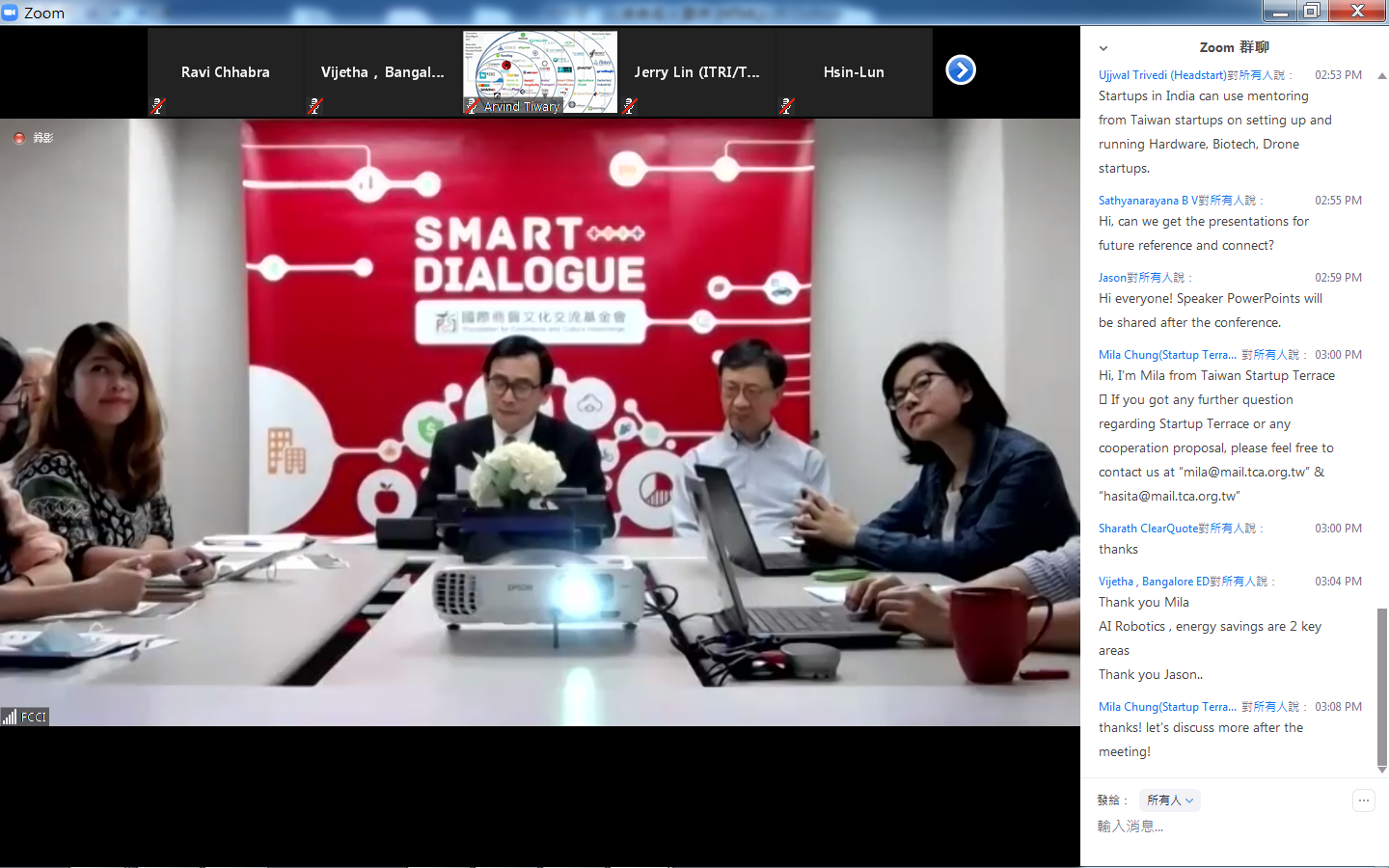The height and width of the screenshot is (868, 1389).
Task: Click Vijetha Bangalore's muted microphone icon
Action: pos(315,106)
